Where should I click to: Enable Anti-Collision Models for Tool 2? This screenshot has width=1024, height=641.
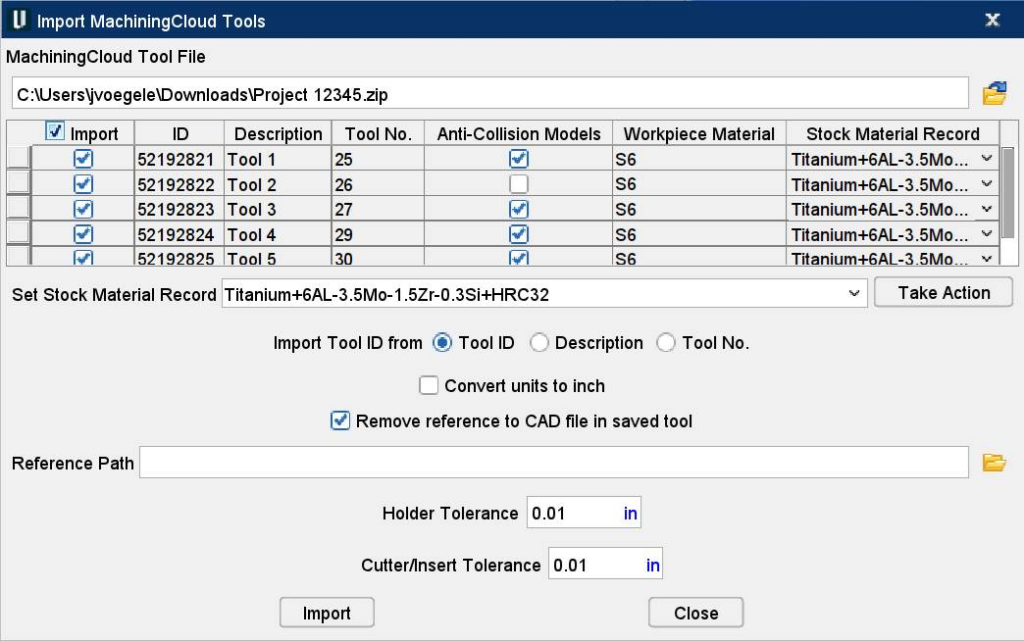point(519,184)
